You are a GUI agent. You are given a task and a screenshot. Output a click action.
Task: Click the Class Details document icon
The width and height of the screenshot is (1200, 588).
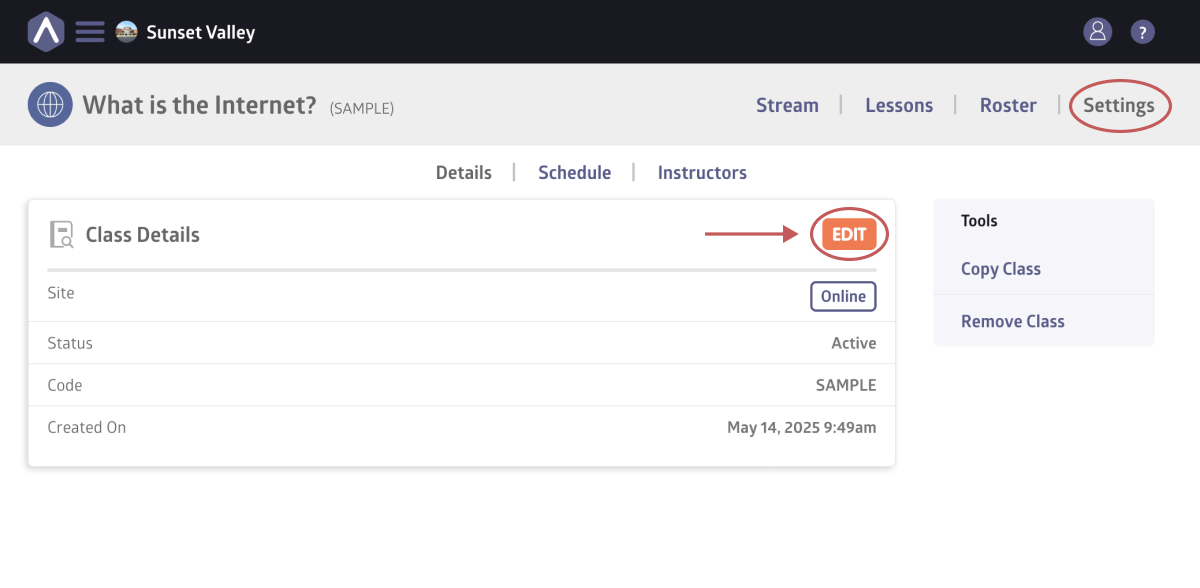pyautogui.click(x=61, y=235)
